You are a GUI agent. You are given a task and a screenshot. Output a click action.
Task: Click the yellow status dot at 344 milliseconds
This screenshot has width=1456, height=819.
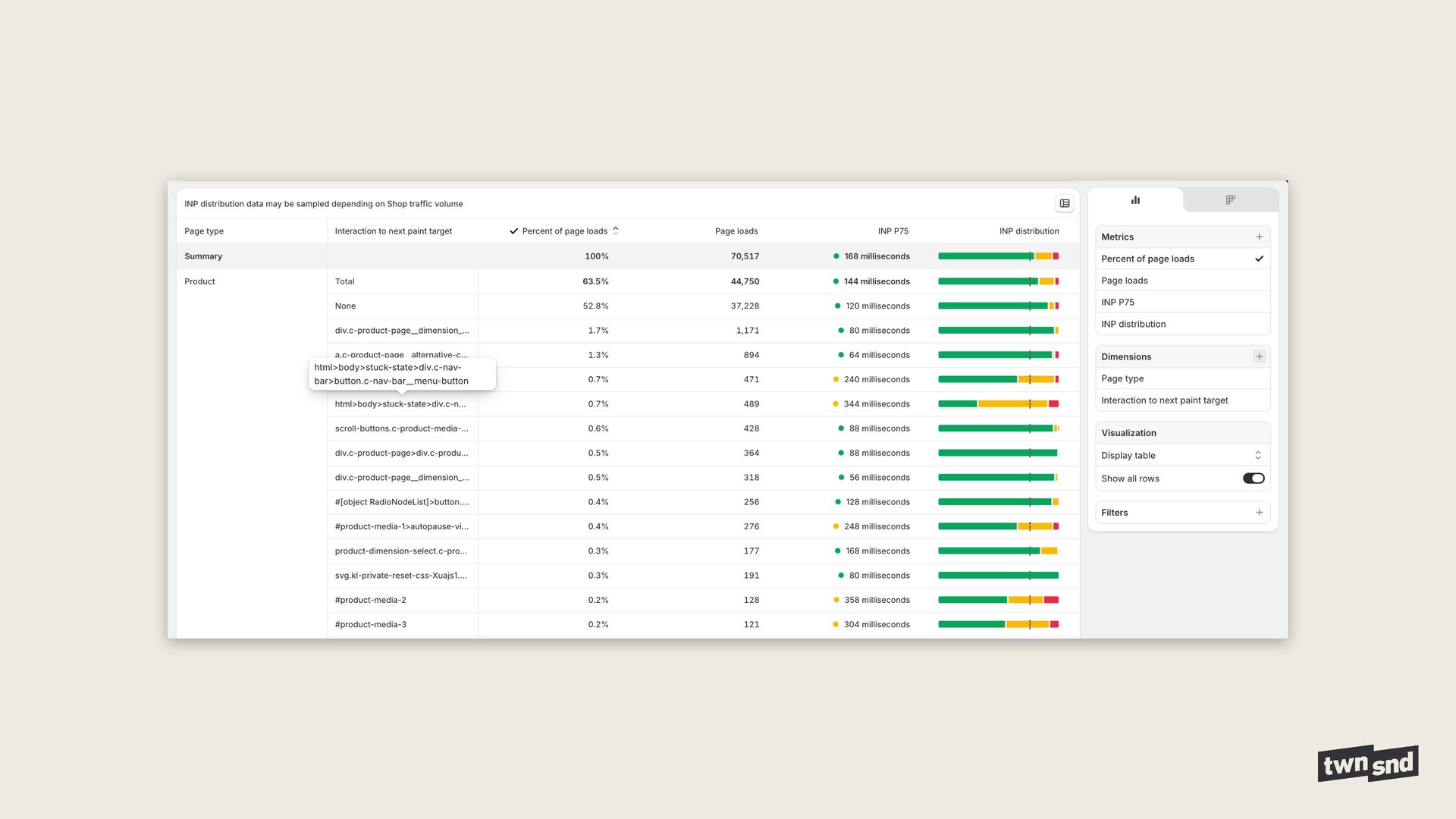click(x=836, y=404)
